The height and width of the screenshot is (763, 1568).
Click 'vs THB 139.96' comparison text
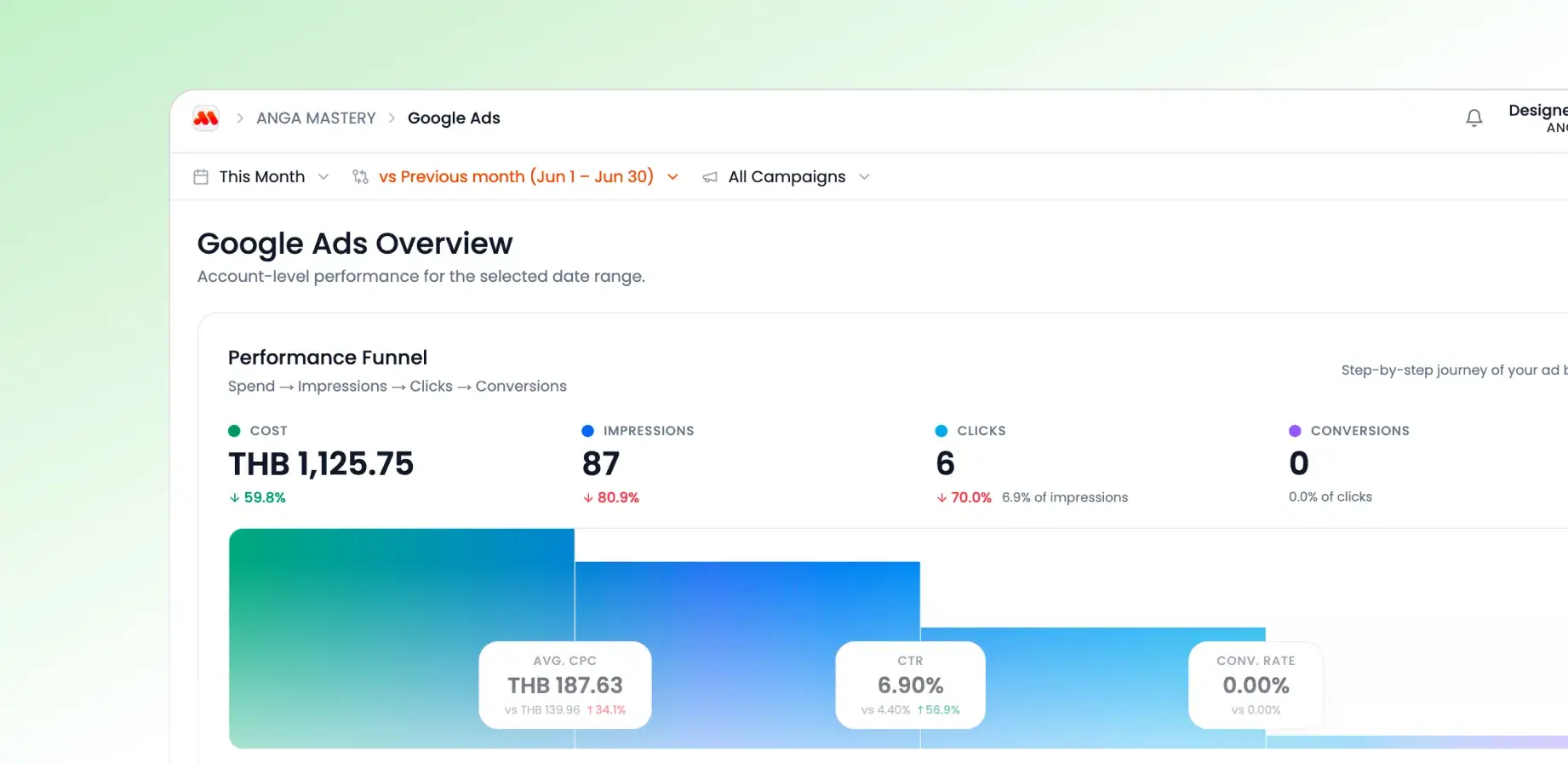(542, 710)
